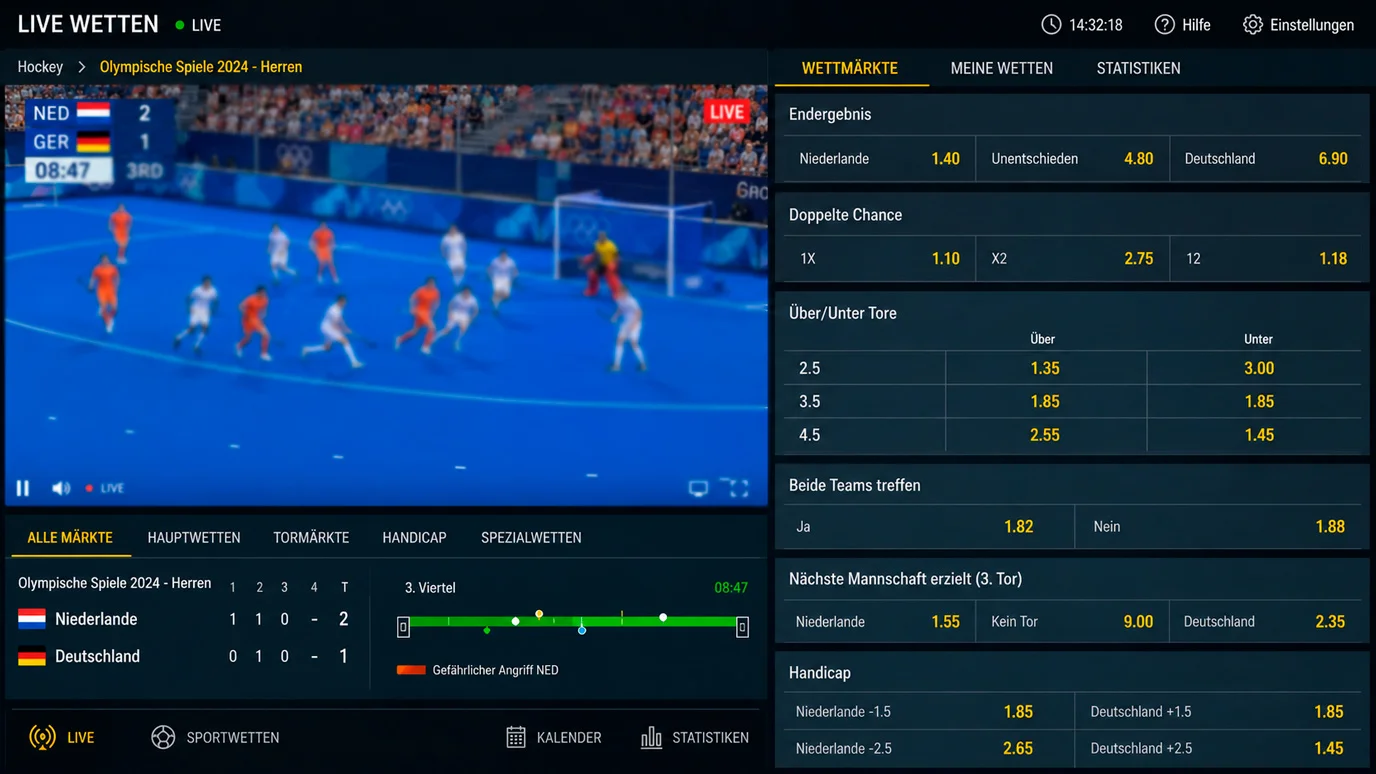Click the Germany flag in scoreboard

32,657
